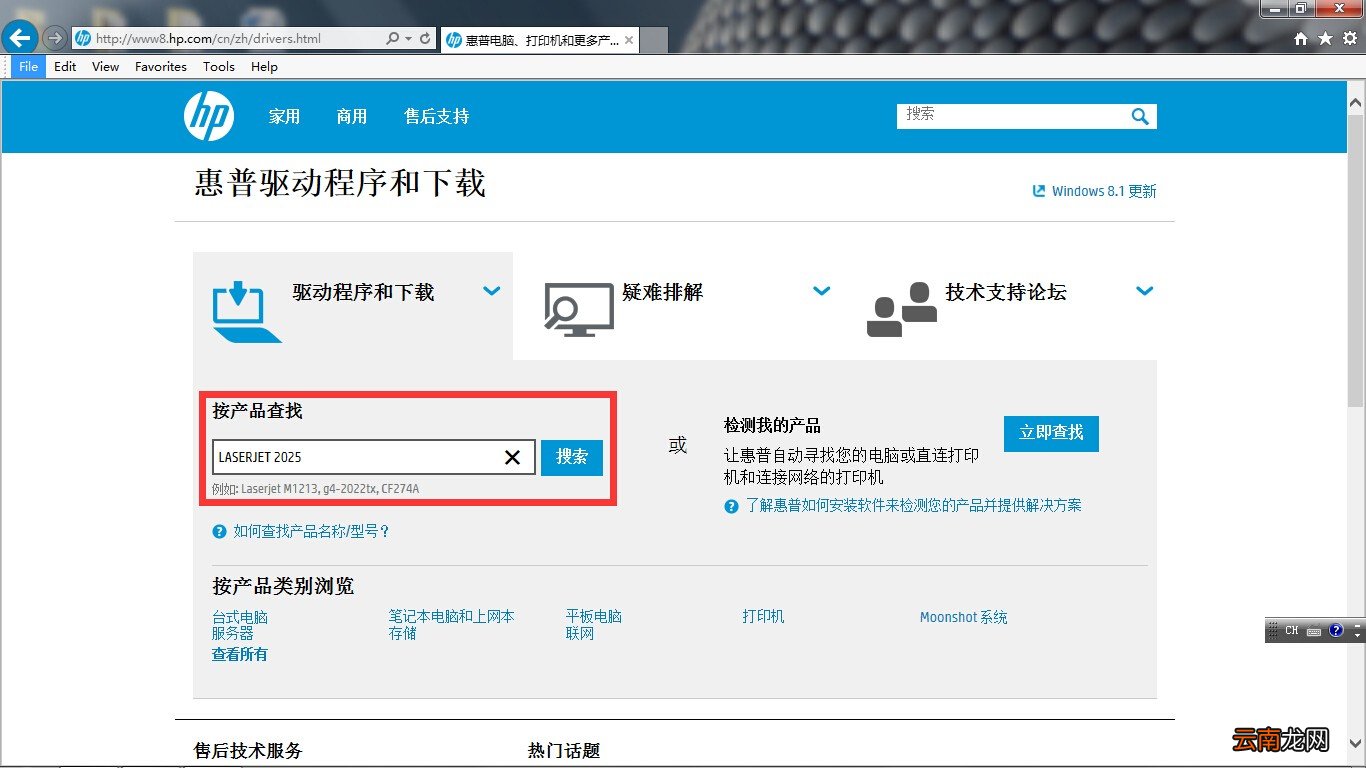
Task: Open the 存储 category link
Action: (x=402, y=633)
